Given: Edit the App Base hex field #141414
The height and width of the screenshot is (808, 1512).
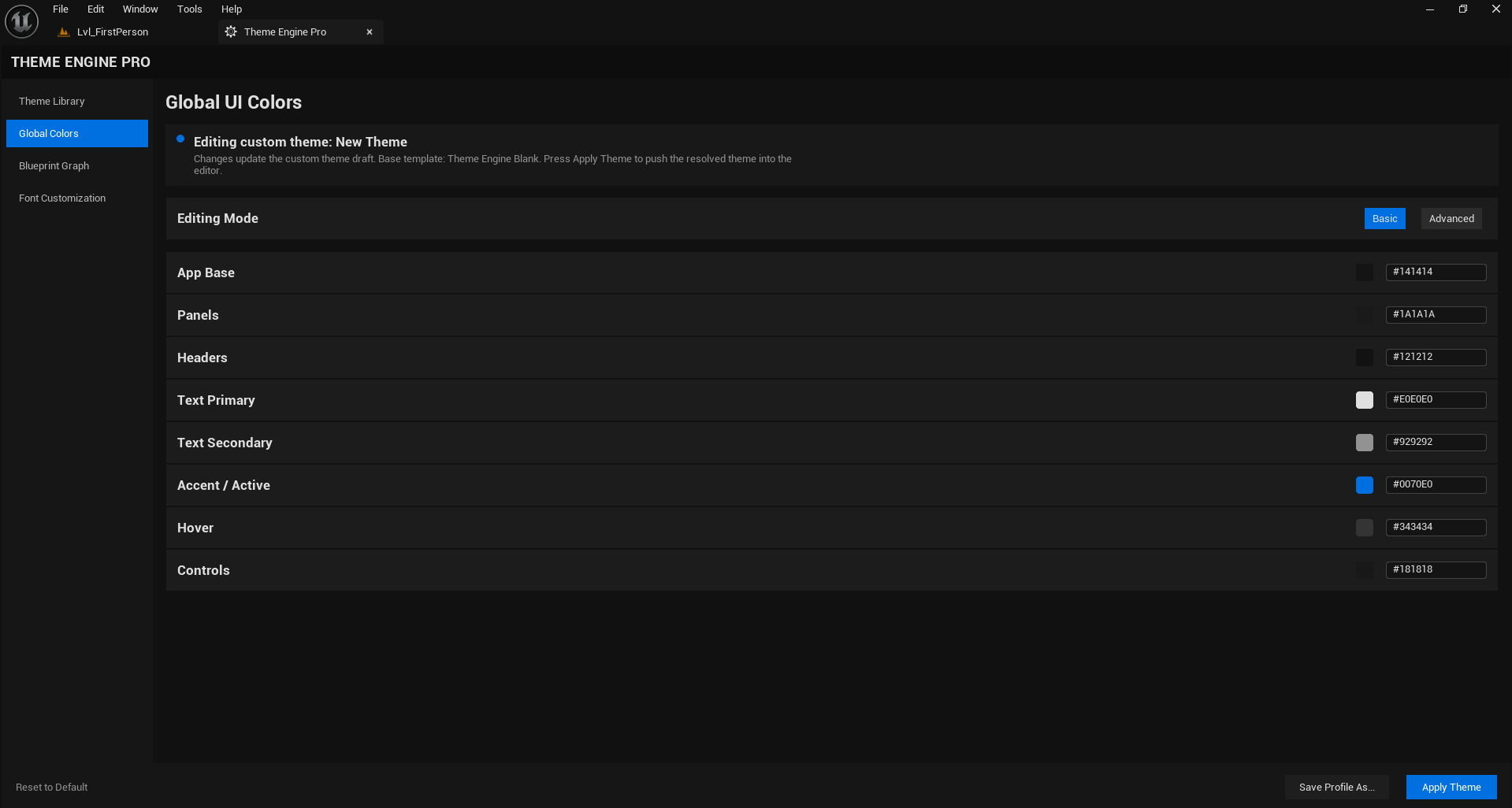Looking at the screenshot, I should tap(1436, 272).
